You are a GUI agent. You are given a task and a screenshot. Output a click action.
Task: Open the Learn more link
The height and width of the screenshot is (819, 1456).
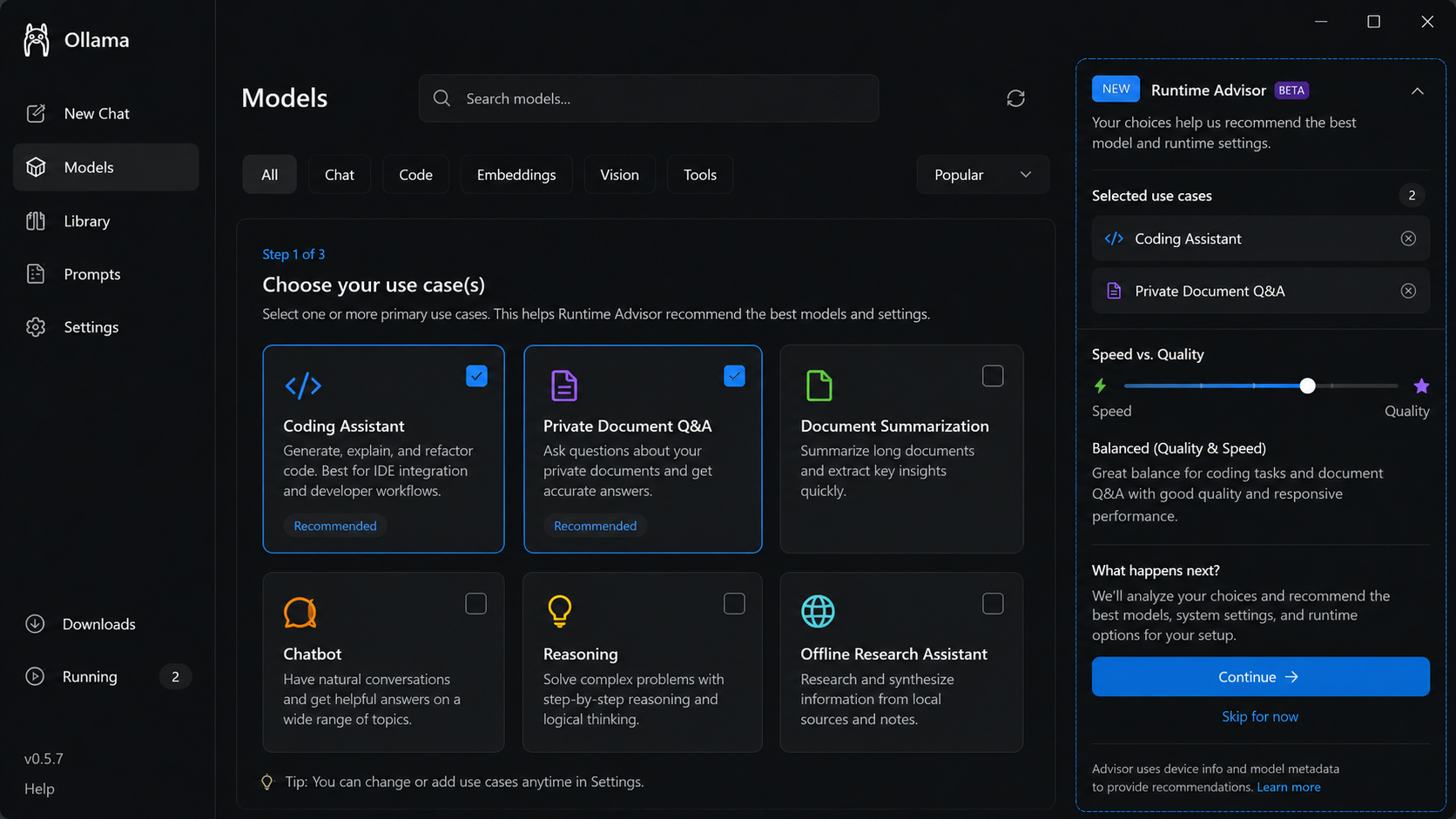click(1288, 787)
